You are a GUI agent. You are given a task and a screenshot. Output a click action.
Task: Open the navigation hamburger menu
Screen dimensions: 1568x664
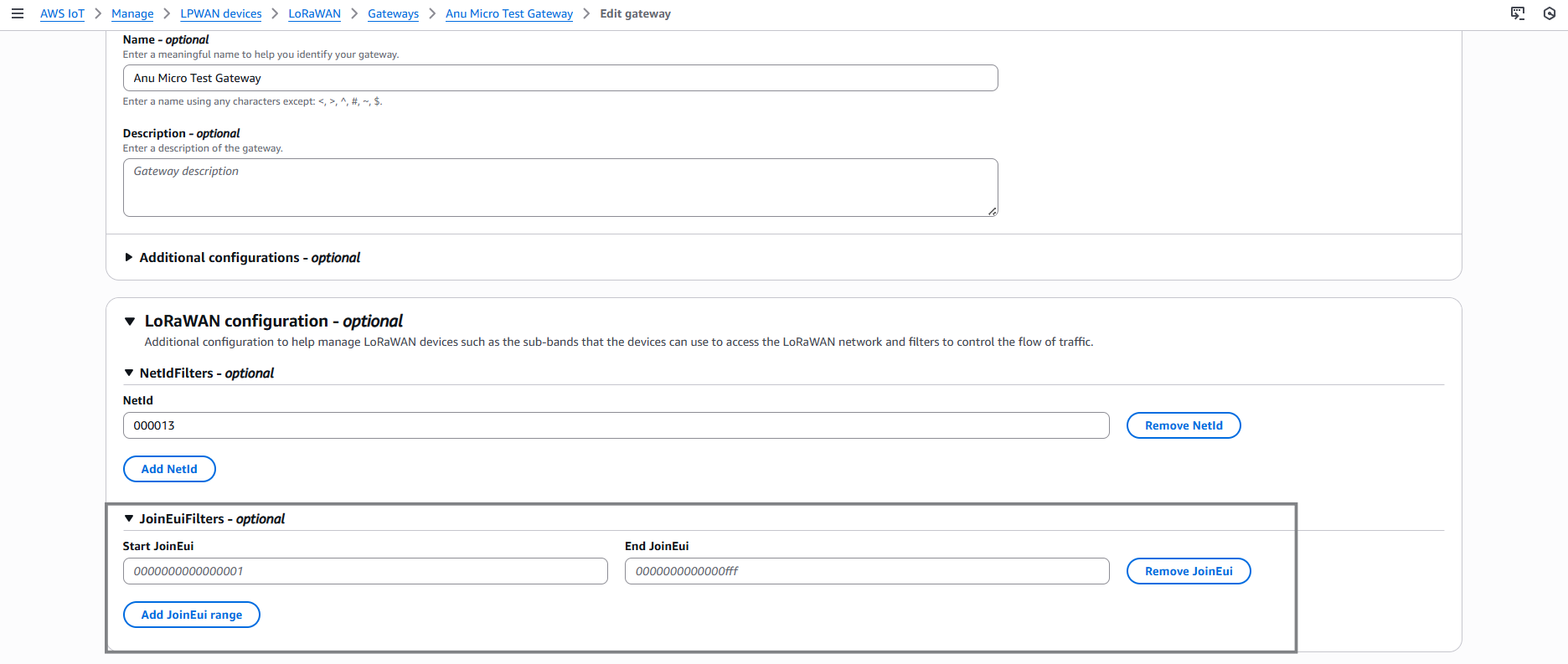18,13
